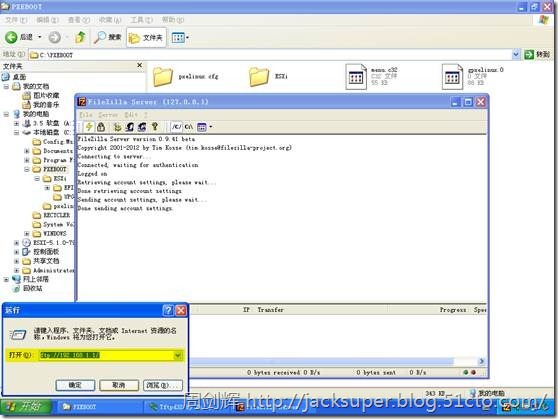Select the pxelinux.cfg folder icon

pos(163,77)
